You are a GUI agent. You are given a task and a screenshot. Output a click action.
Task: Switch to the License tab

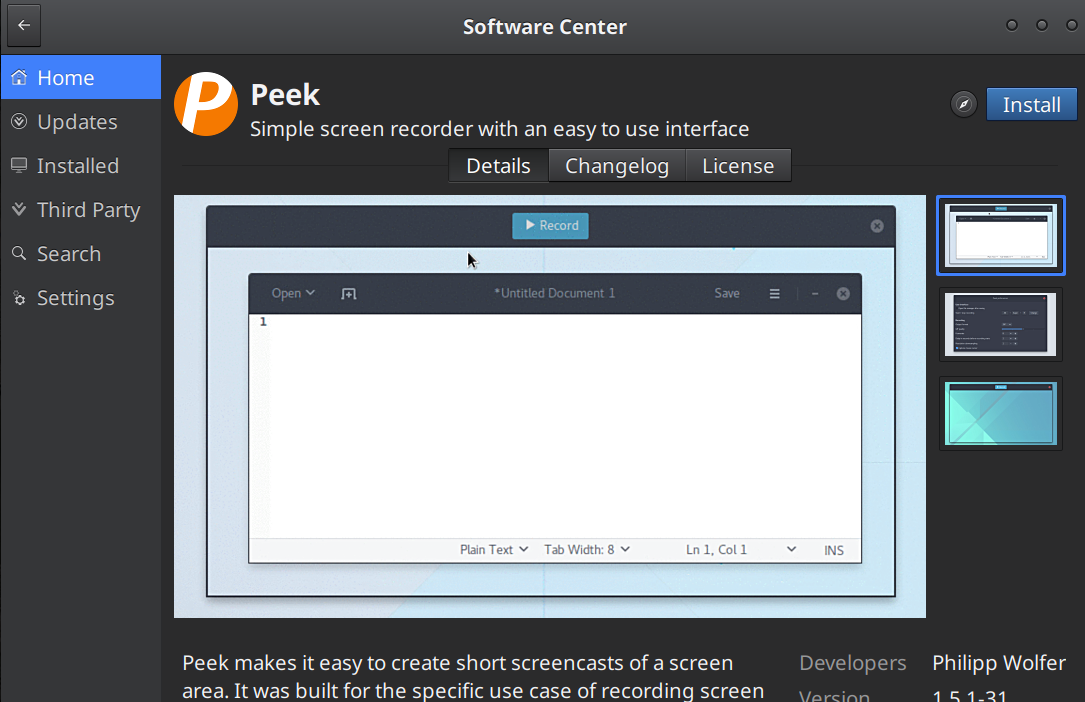[x=738, y=166]
